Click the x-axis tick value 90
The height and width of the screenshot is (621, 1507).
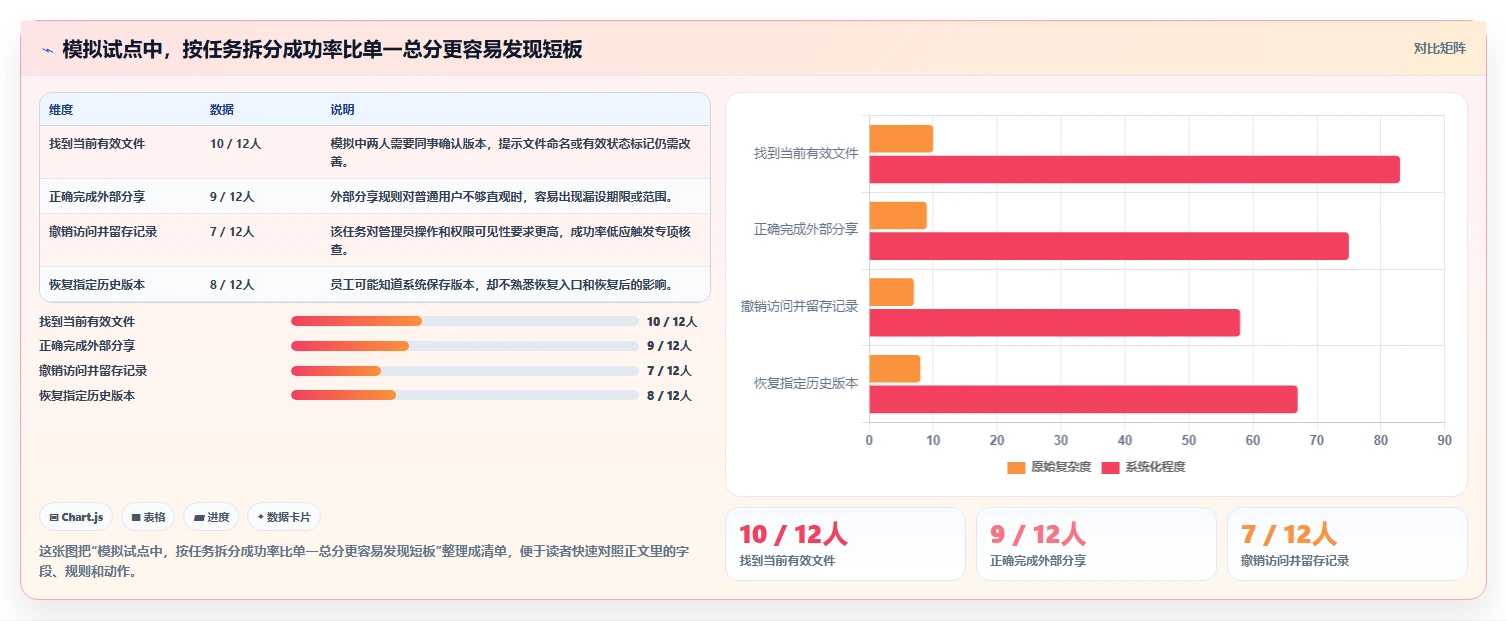[x=1444, y=440]
